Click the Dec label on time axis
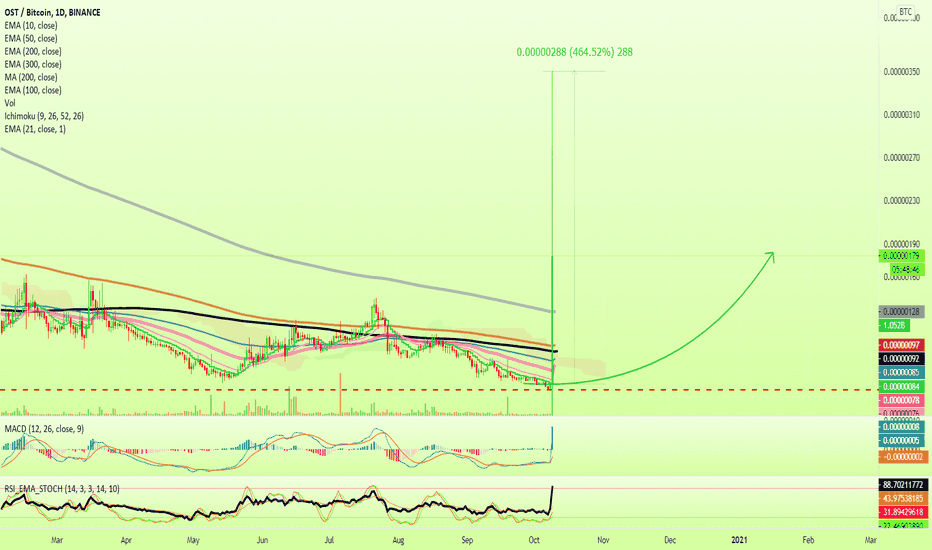The width and height of the screenshot is (932, 550). 670,540
